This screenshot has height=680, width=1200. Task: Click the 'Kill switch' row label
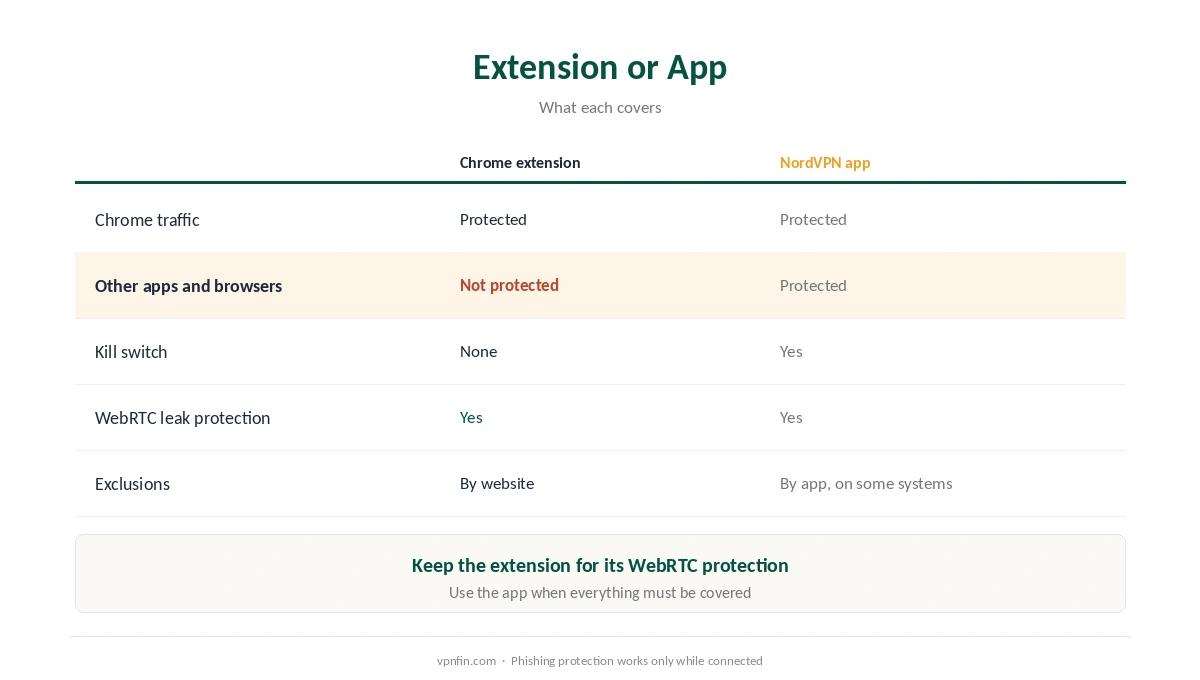click(x=131, y=352)
